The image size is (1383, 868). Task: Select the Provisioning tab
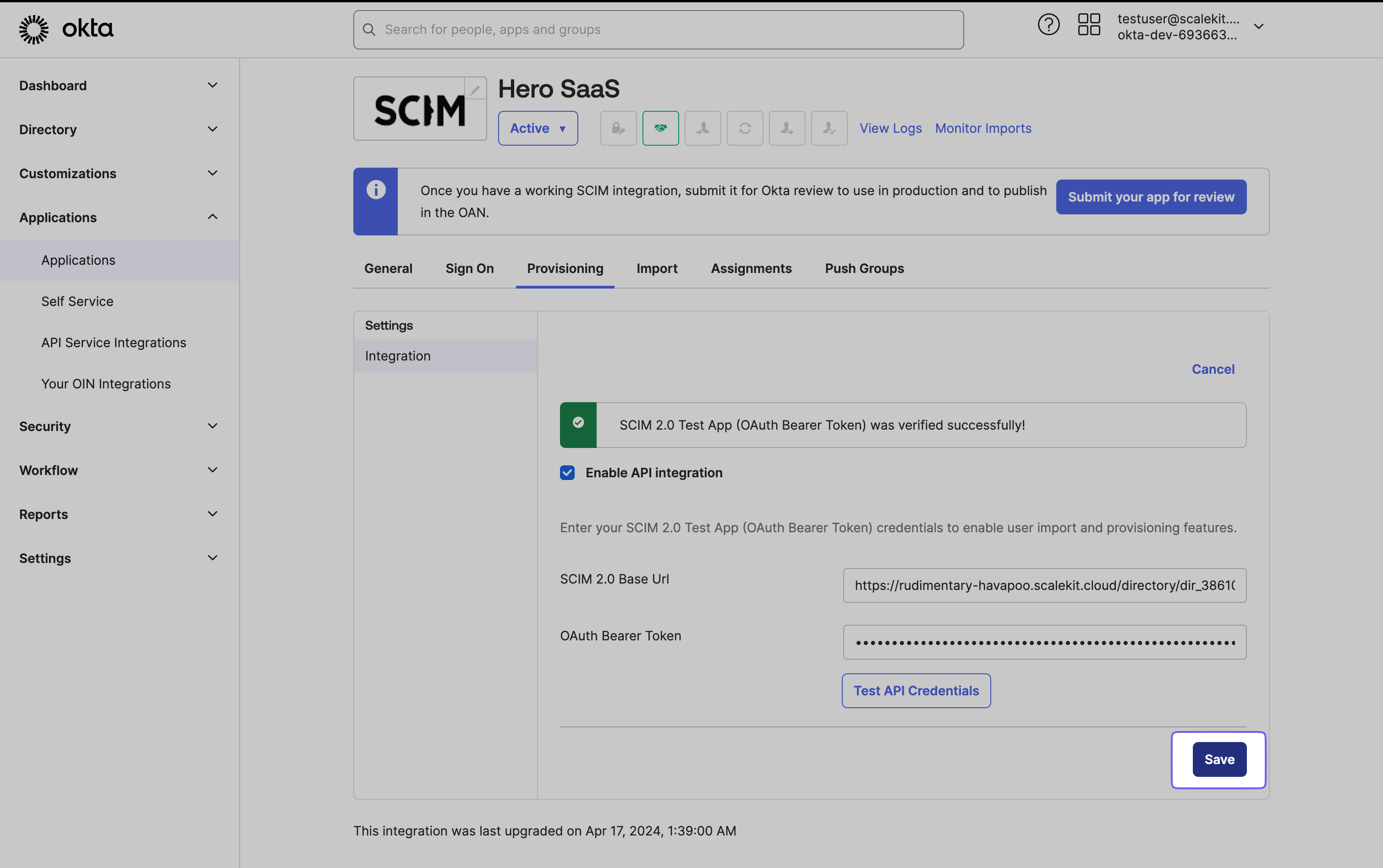tap(565, 268)
